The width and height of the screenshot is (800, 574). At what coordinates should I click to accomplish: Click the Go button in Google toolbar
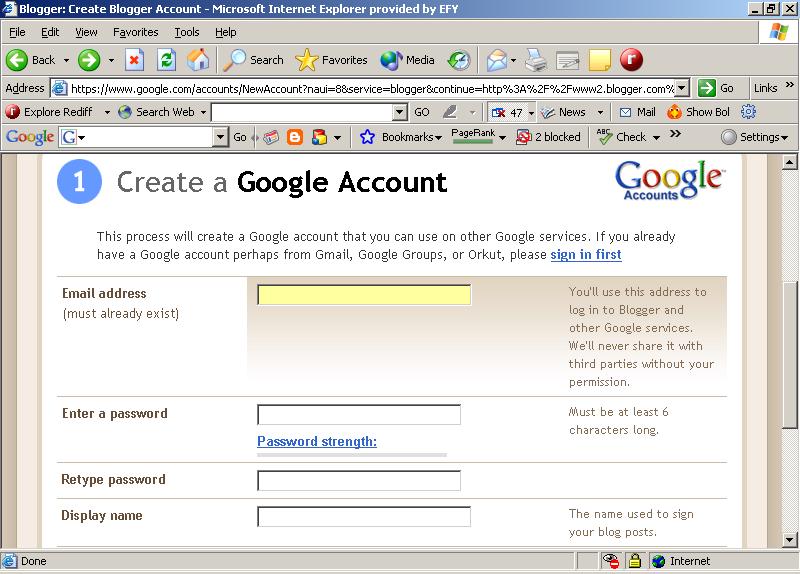click(x=240, y=137)
